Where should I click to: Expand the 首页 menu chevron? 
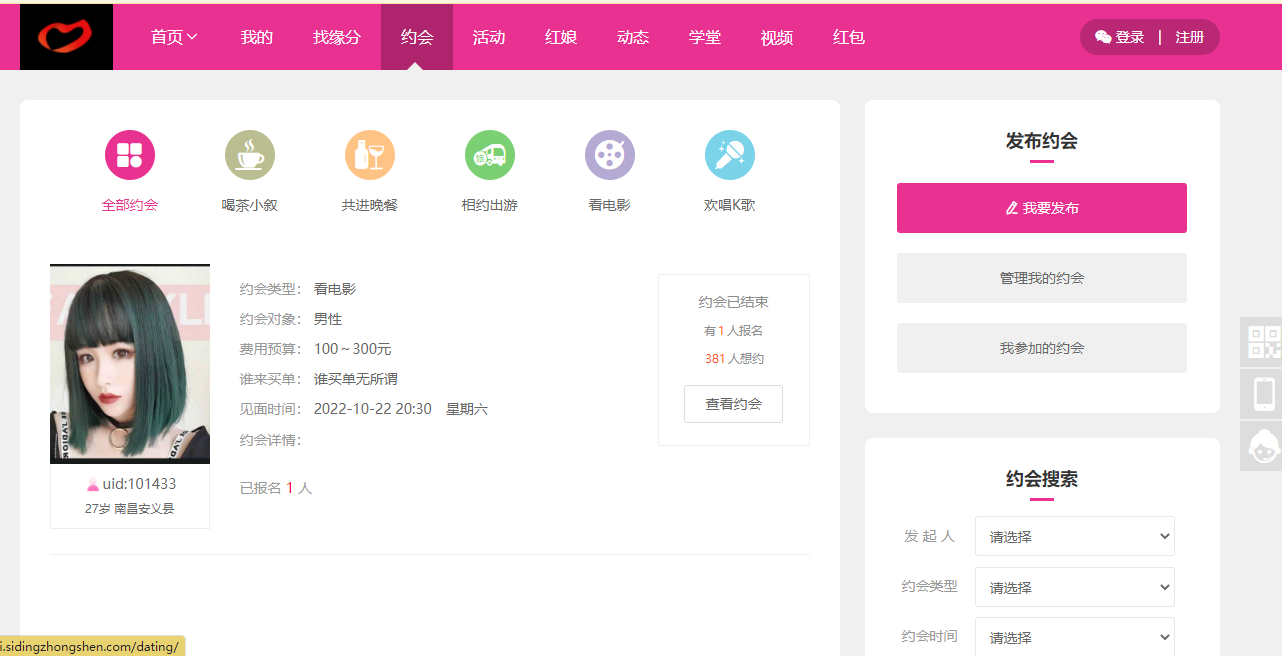tap(192, 37)
